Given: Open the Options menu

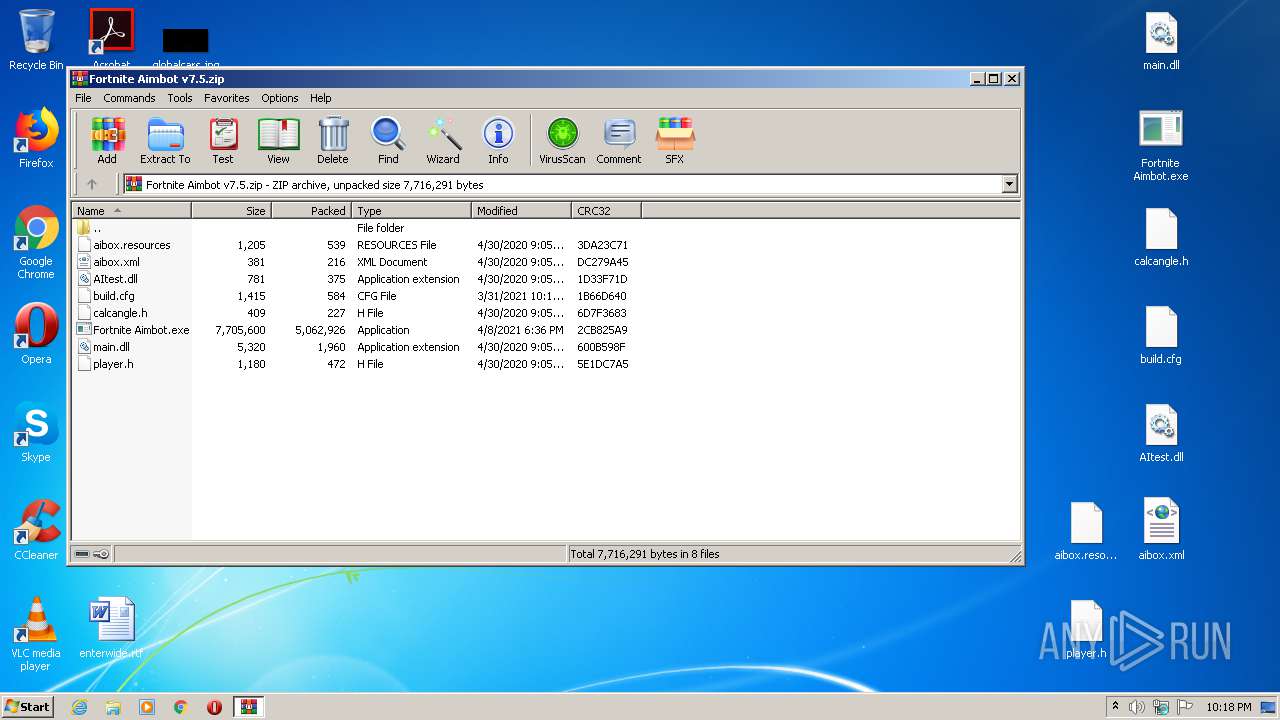Looking at the screenshot, I should (280, 98).
